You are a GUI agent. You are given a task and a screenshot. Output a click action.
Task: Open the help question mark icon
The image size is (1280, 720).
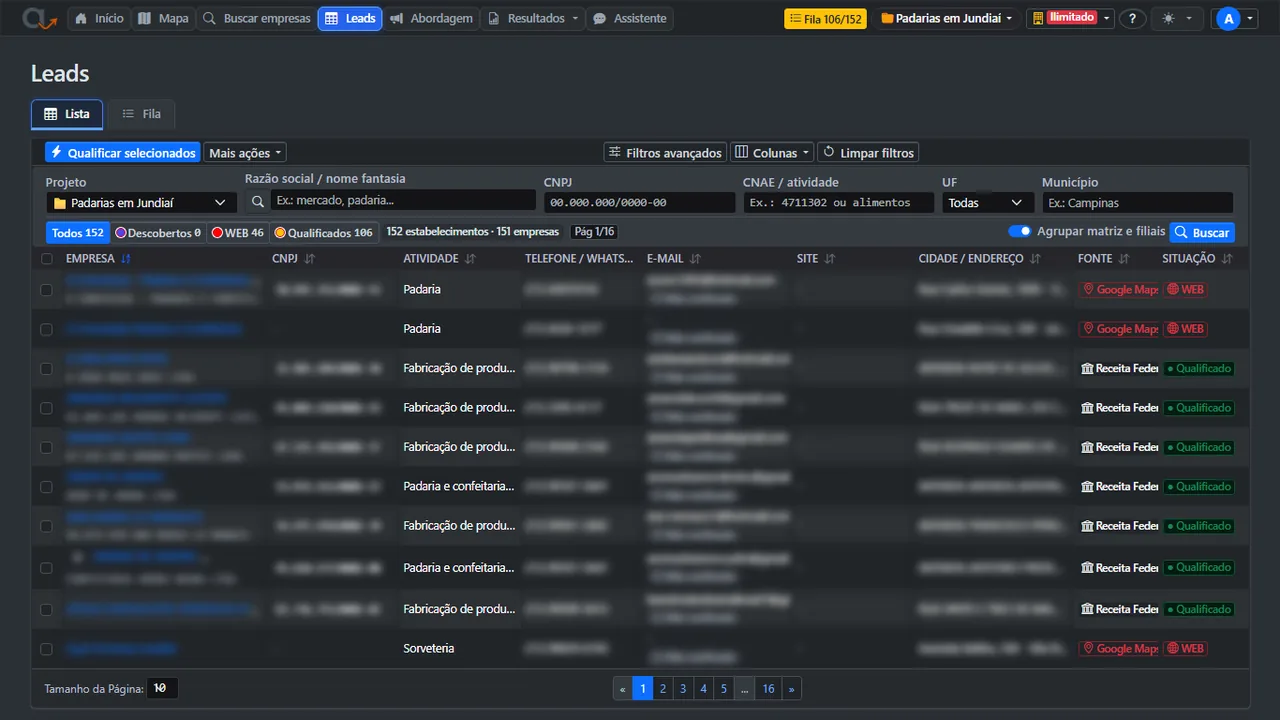(x=1132, y=19)
